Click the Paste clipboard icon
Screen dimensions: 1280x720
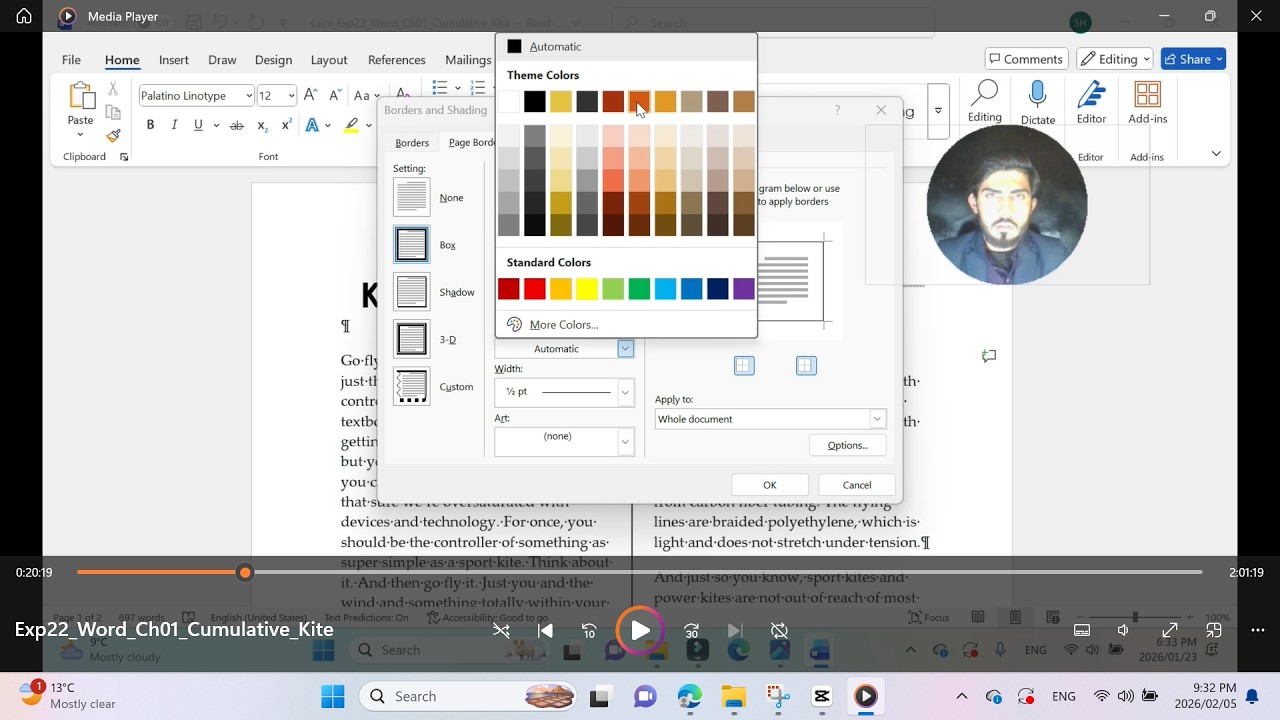point(81,98)
